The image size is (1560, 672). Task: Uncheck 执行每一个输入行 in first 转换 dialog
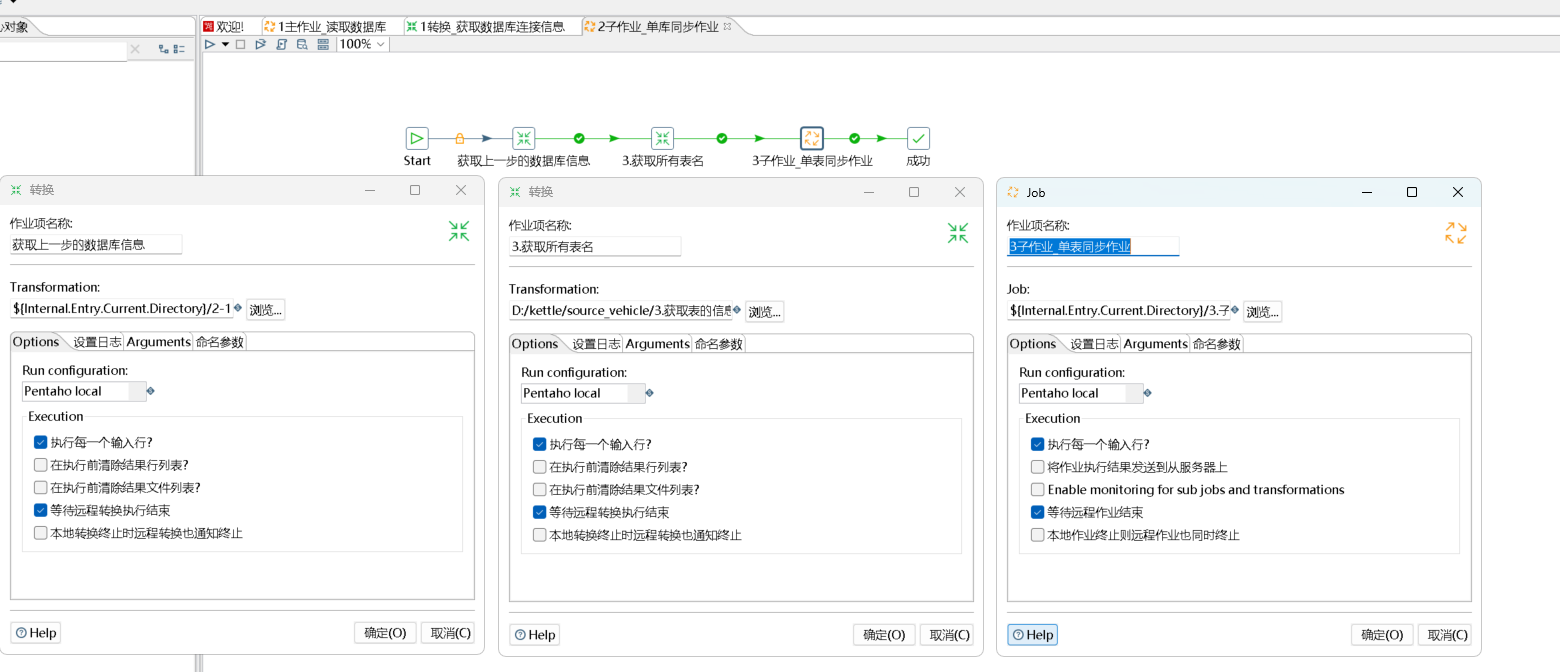coord(41,442)
